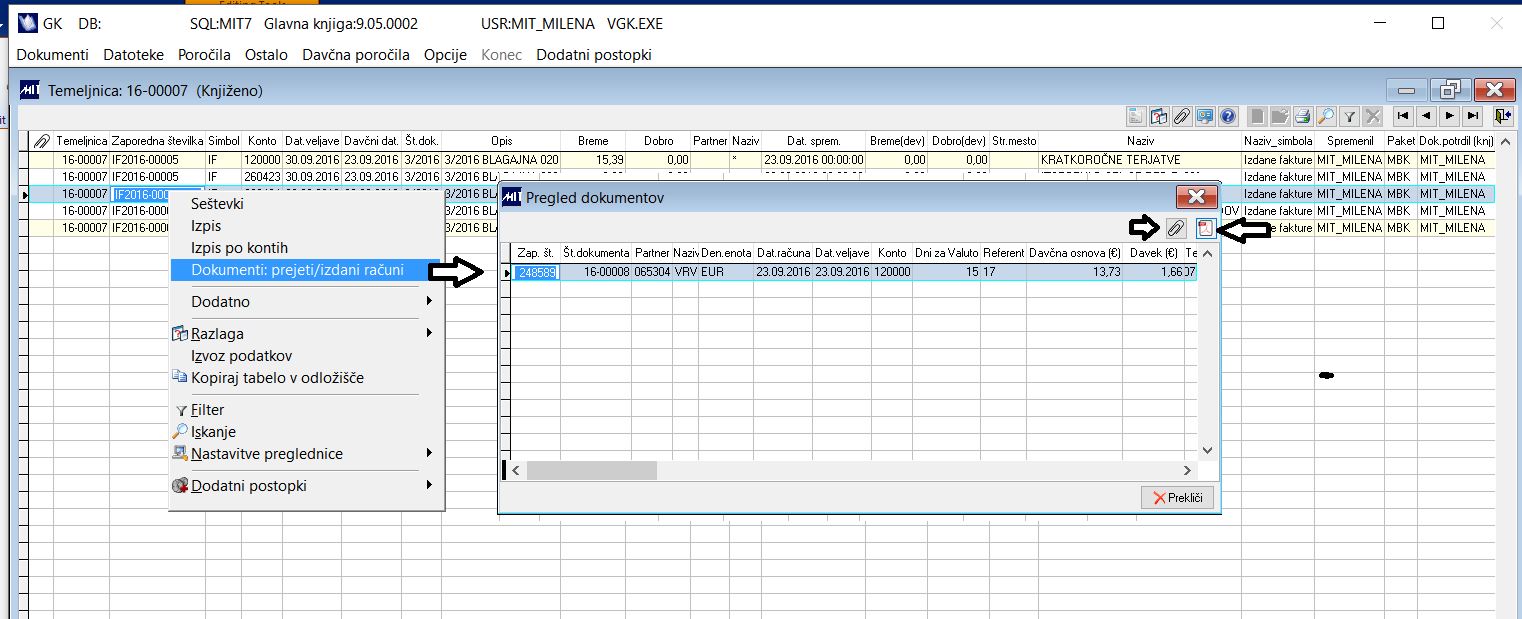Click paperclip icon in Pregled dokumentov dialog
The image size is (1522, 619).
pyautogui.click(x=1175, y=229)
